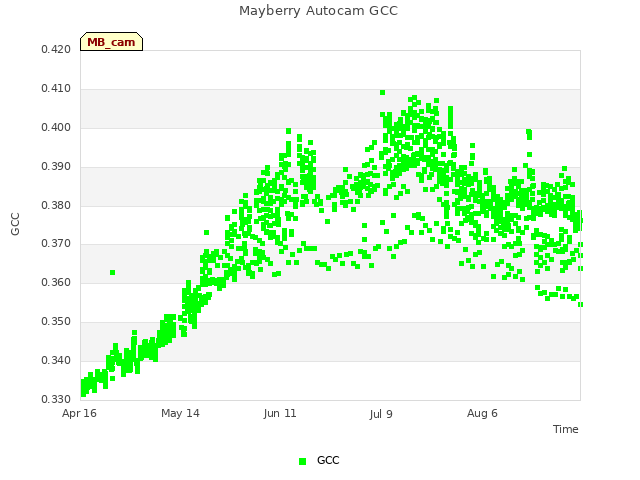This screenshot has width=640, height=480.
Task: Click the Time x-axis title
Action: [566, 429]
